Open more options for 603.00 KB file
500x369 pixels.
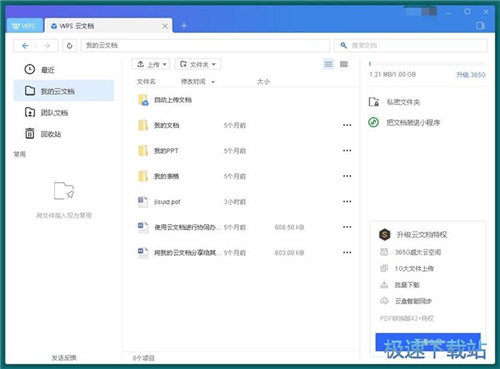pos(347,253)
